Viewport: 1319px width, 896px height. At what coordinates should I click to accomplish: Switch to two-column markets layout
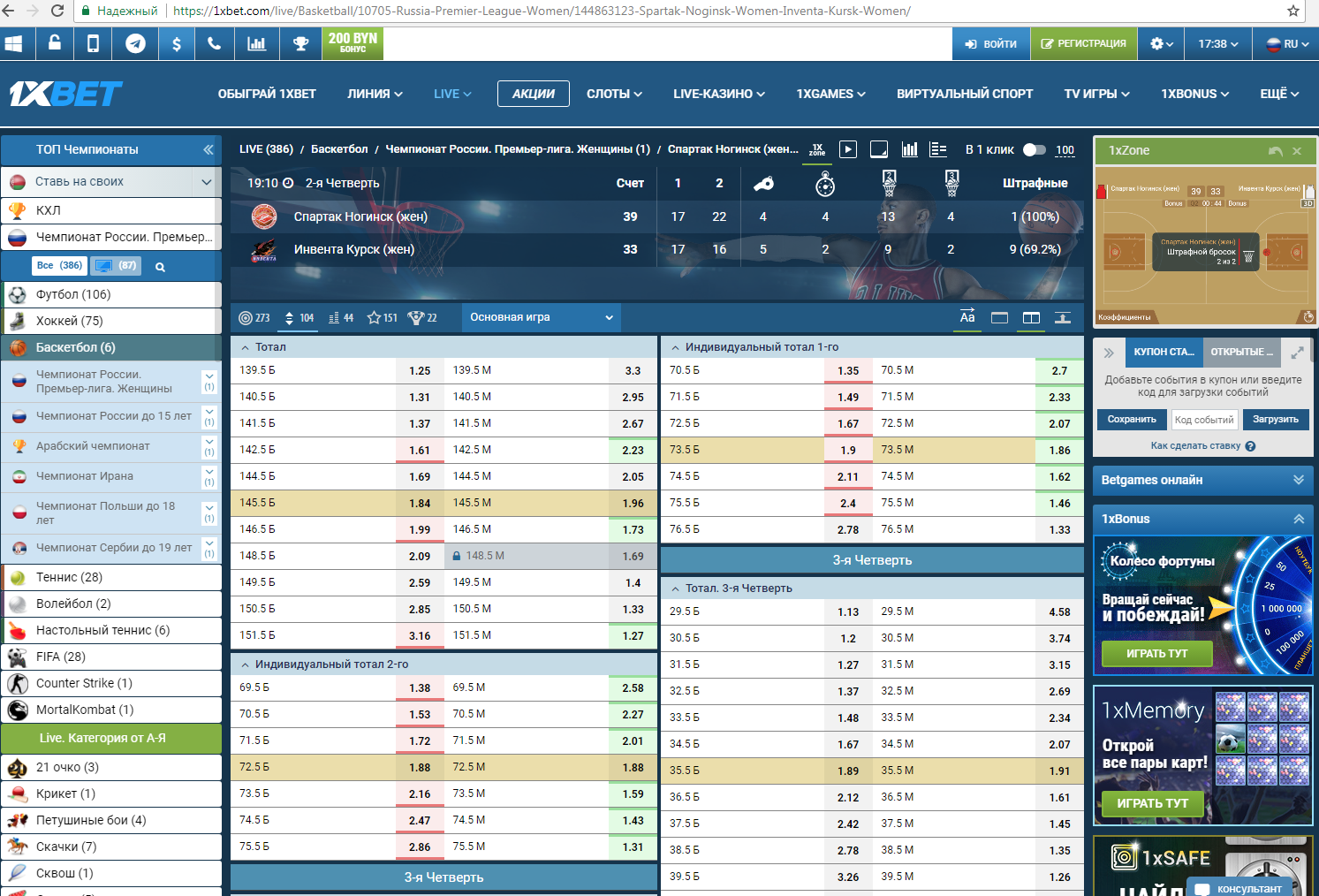(x=1031, y=318)
